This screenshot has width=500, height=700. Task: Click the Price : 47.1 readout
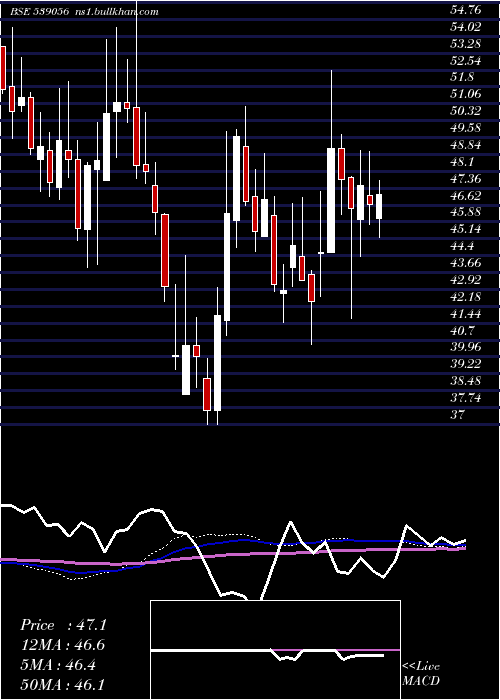coord(63,625)
